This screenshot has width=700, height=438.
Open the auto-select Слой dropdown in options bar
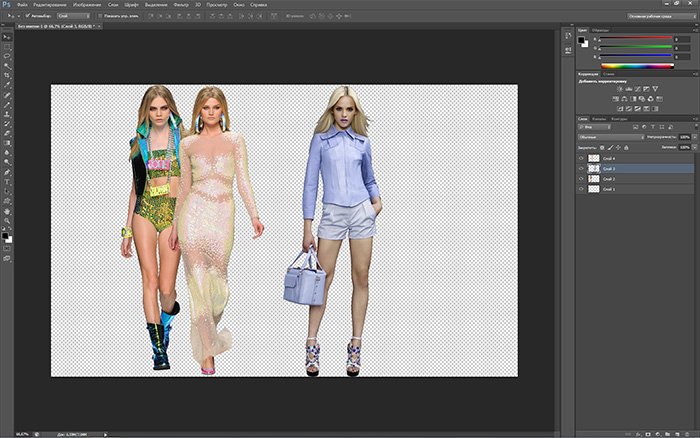(x=76, y=17)
